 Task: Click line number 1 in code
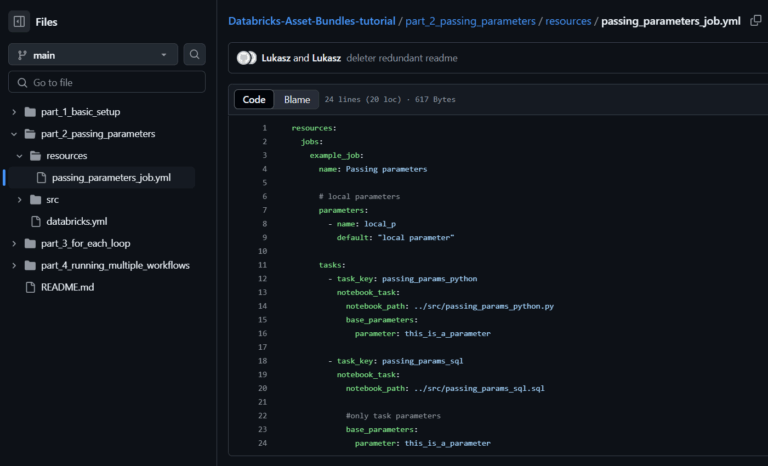point(264,128)
